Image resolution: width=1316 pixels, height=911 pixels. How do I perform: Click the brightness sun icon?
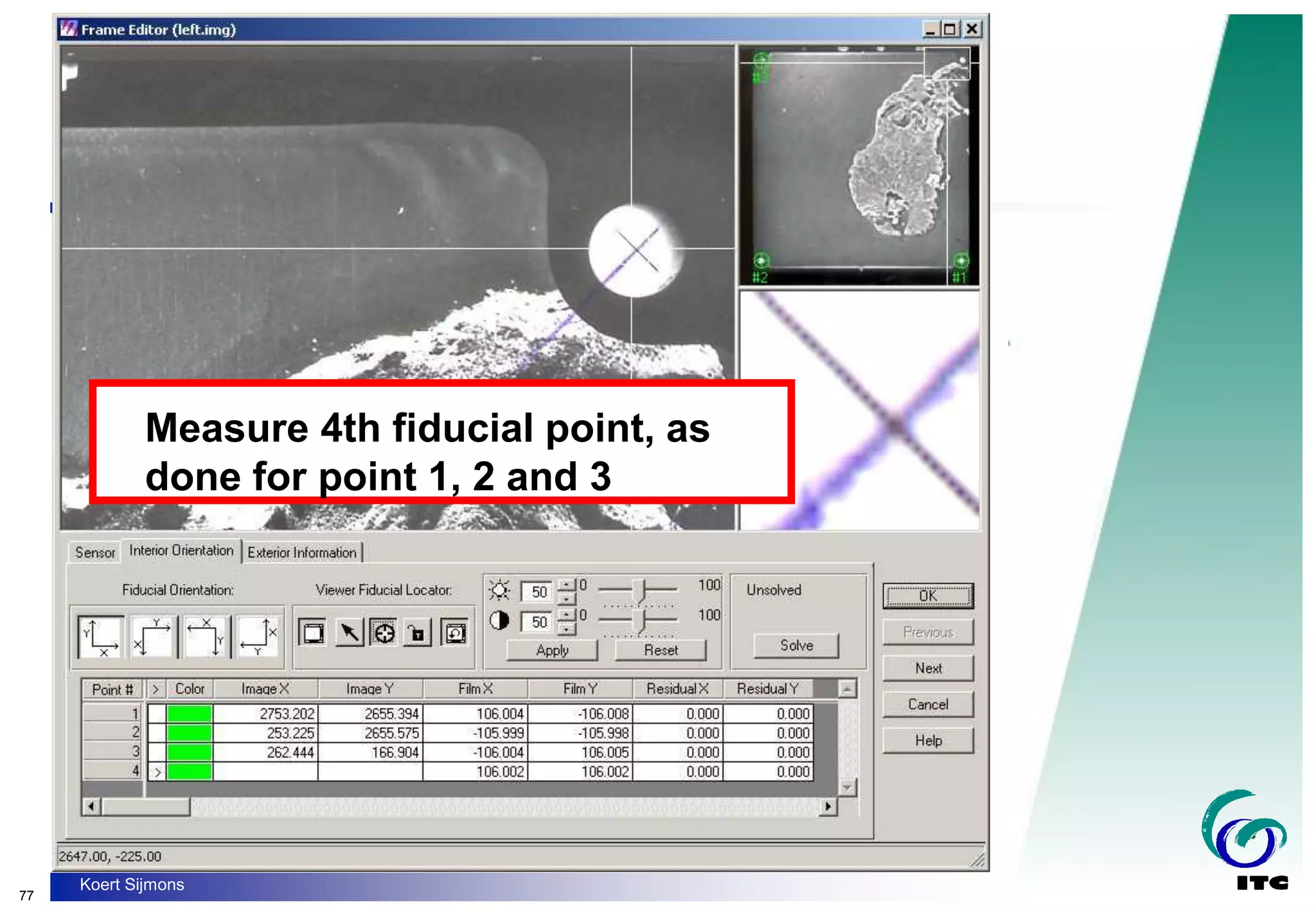(x=499, y=589)
